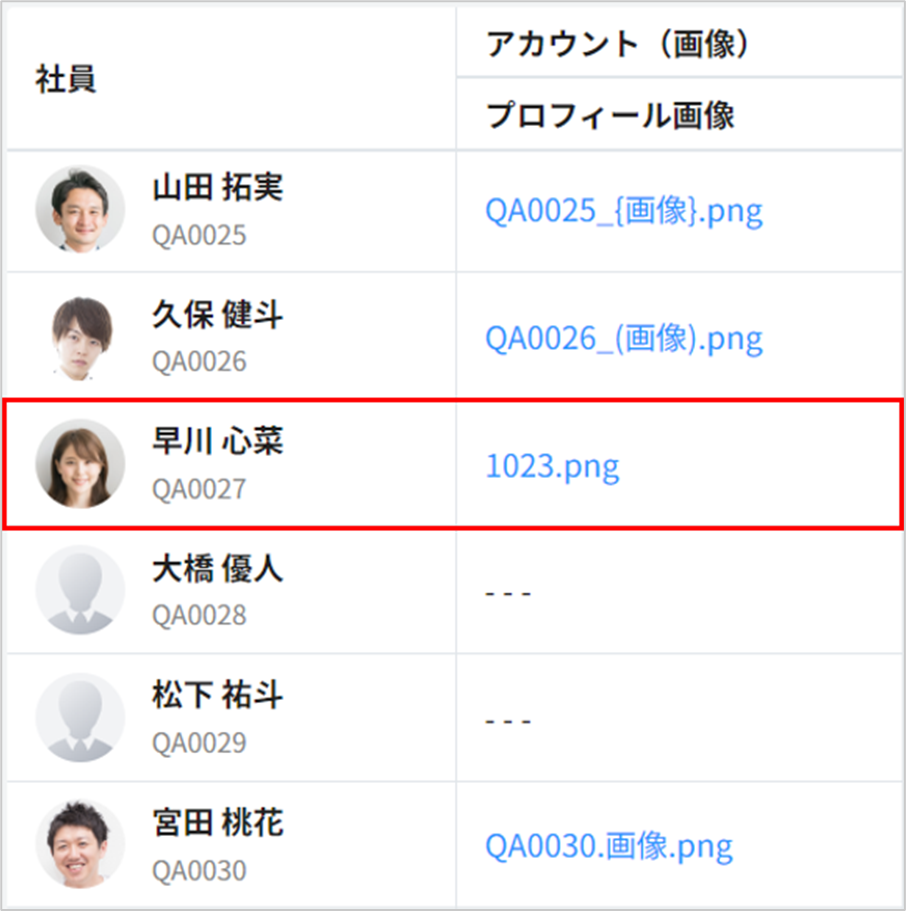906x911 pixels.
Task: Click the avatar next to QA0030
Action: [80, 845]
